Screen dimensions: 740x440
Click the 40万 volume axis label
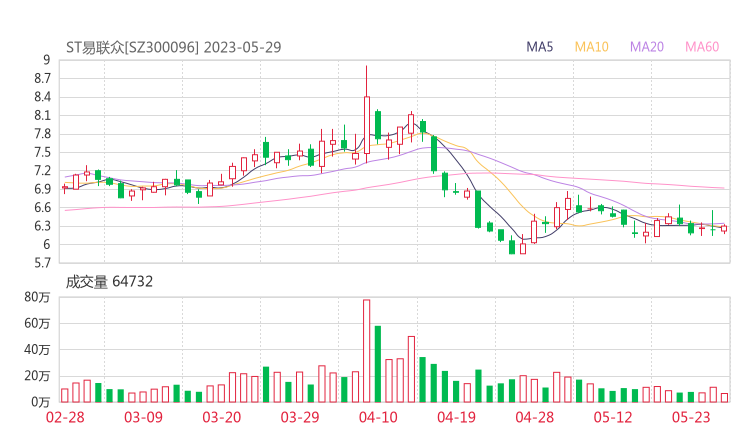37,350
